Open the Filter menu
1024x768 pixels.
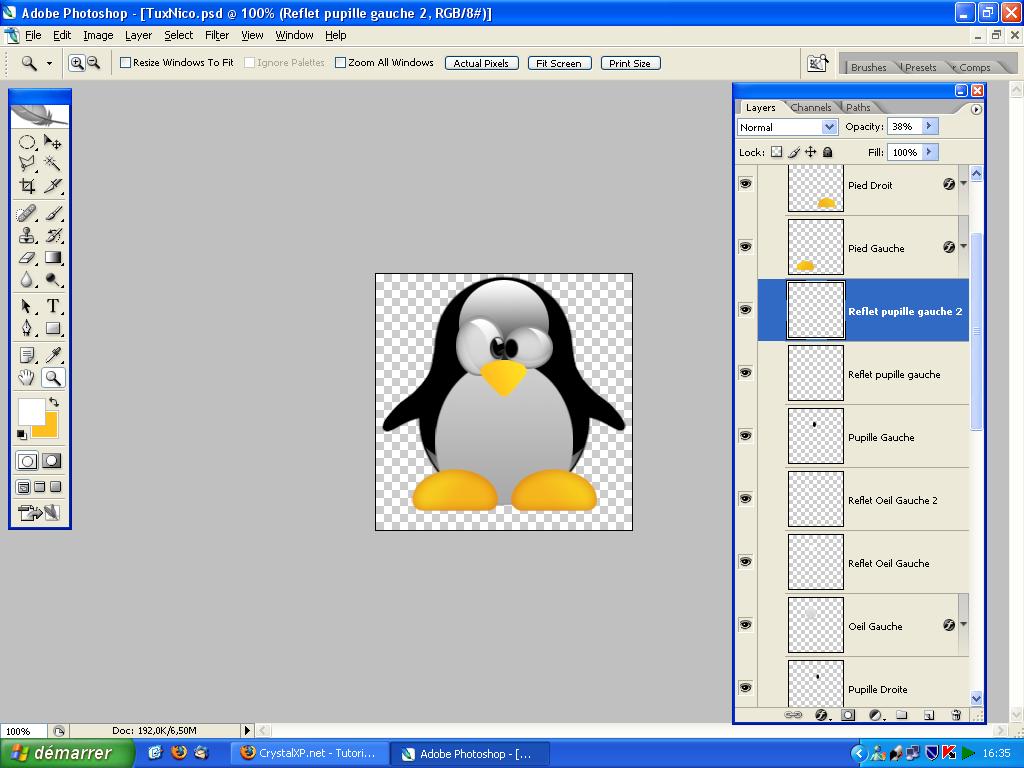(217, 35)
